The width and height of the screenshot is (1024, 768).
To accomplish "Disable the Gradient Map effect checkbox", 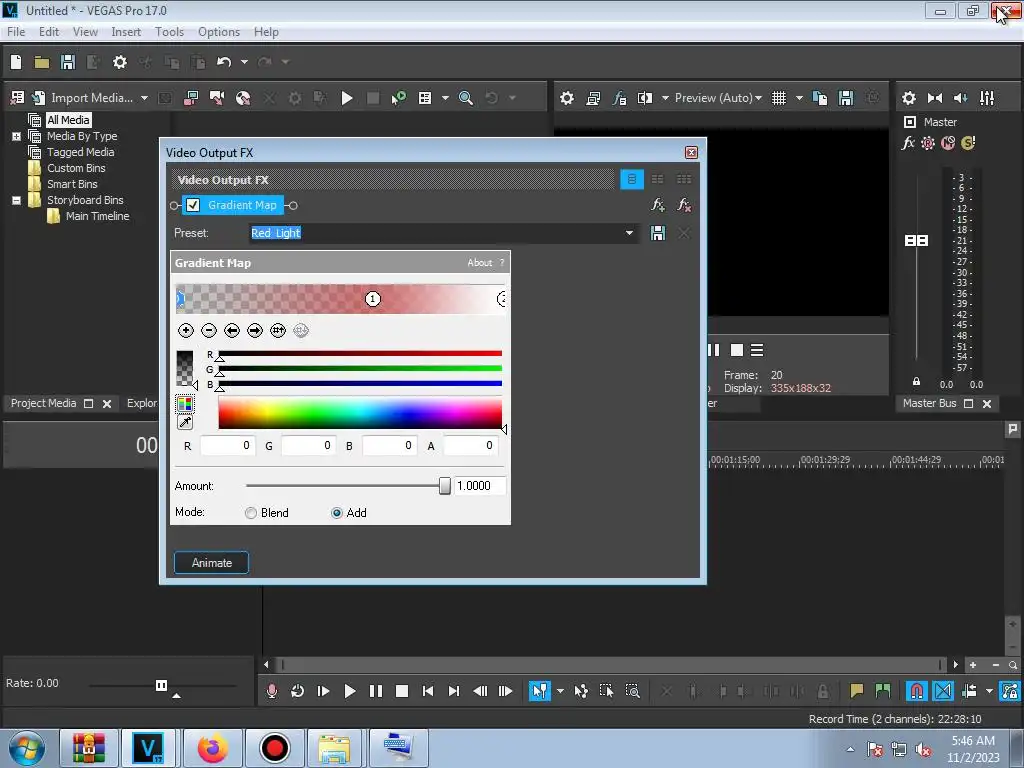I will click(193, 205).
